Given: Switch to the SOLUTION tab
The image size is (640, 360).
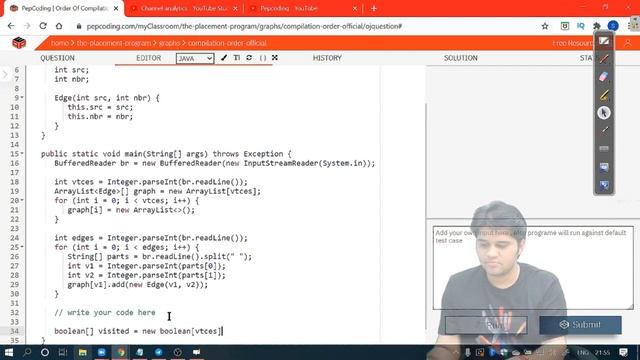Looking at the screenshot, I should point(461,58).
